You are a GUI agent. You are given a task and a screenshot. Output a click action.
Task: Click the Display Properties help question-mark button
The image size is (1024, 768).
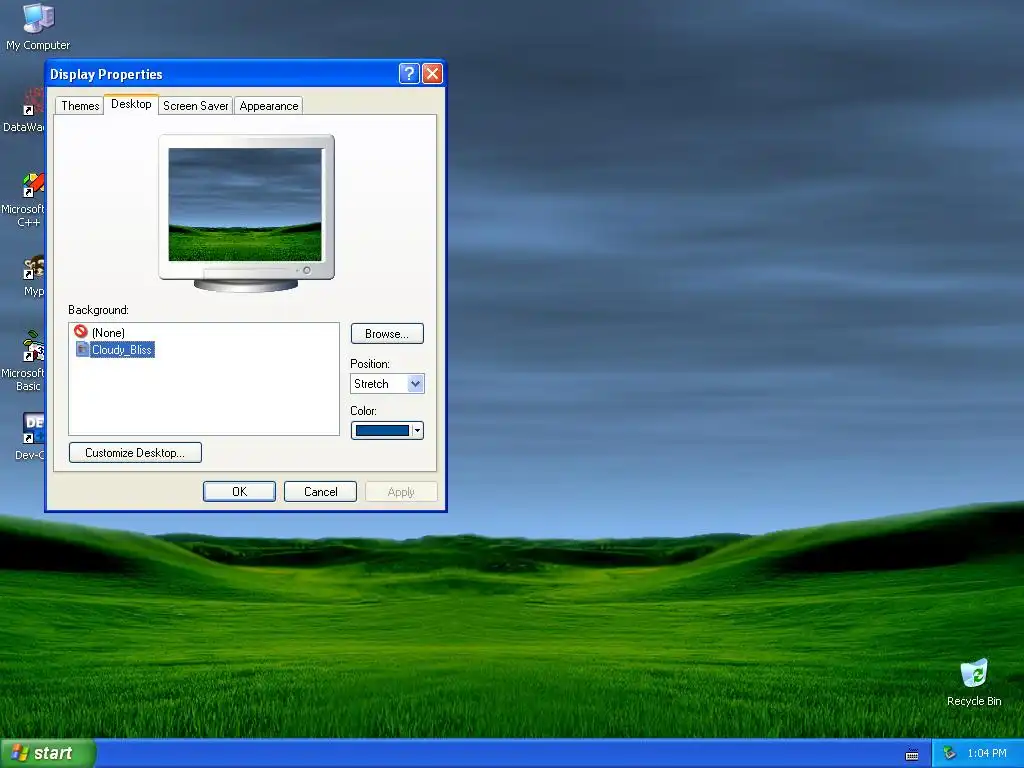(409, 74)
